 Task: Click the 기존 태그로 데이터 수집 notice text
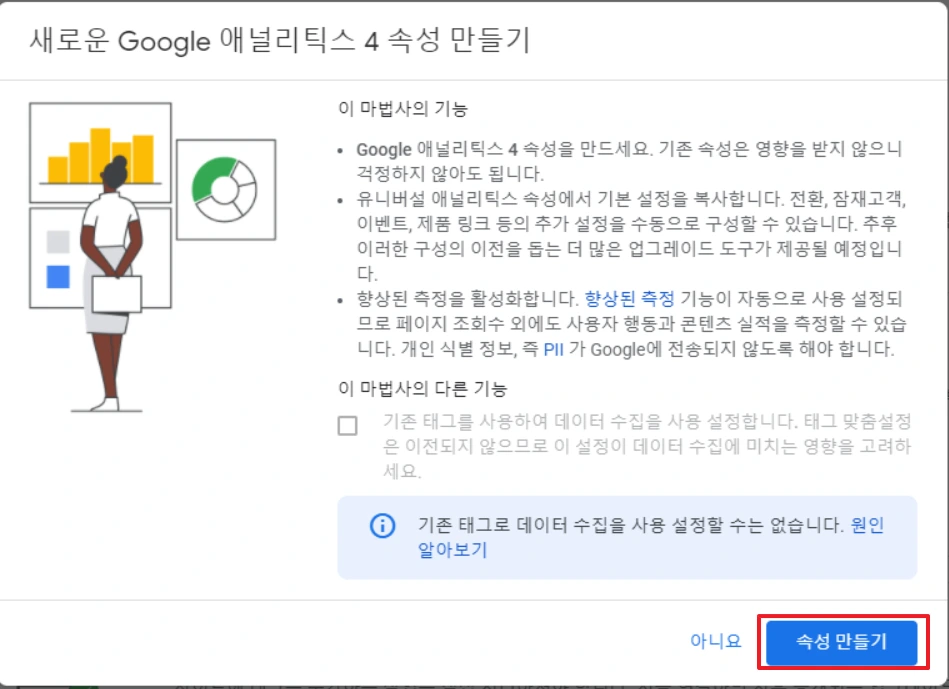pos(629,525)
